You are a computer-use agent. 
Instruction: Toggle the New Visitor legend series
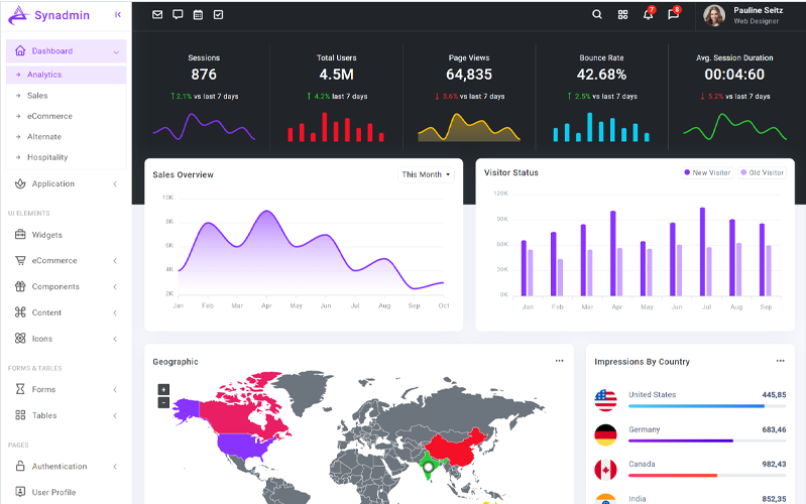707,173
